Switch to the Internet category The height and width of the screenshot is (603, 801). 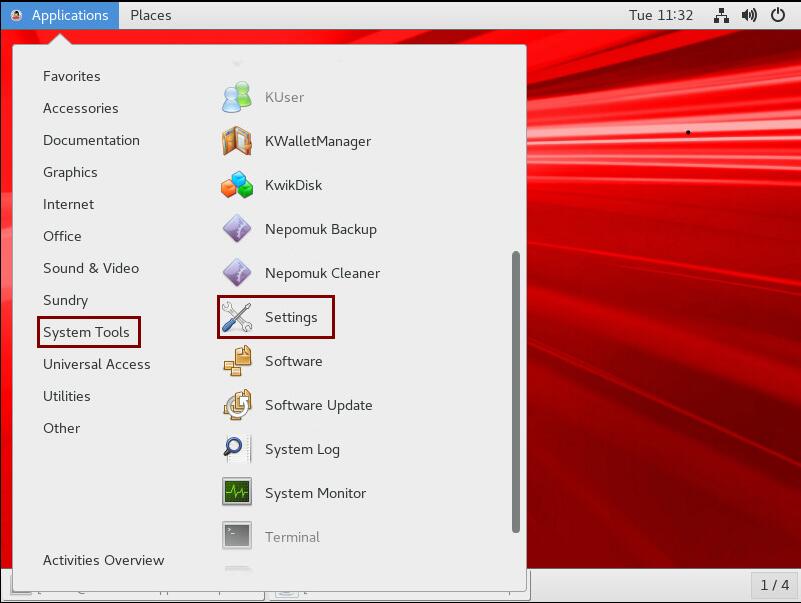coord(68,204)
